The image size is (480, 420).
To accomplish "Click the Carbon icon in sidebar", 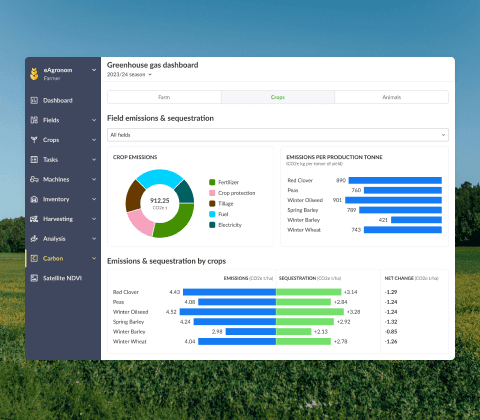I will pos(34,258).
